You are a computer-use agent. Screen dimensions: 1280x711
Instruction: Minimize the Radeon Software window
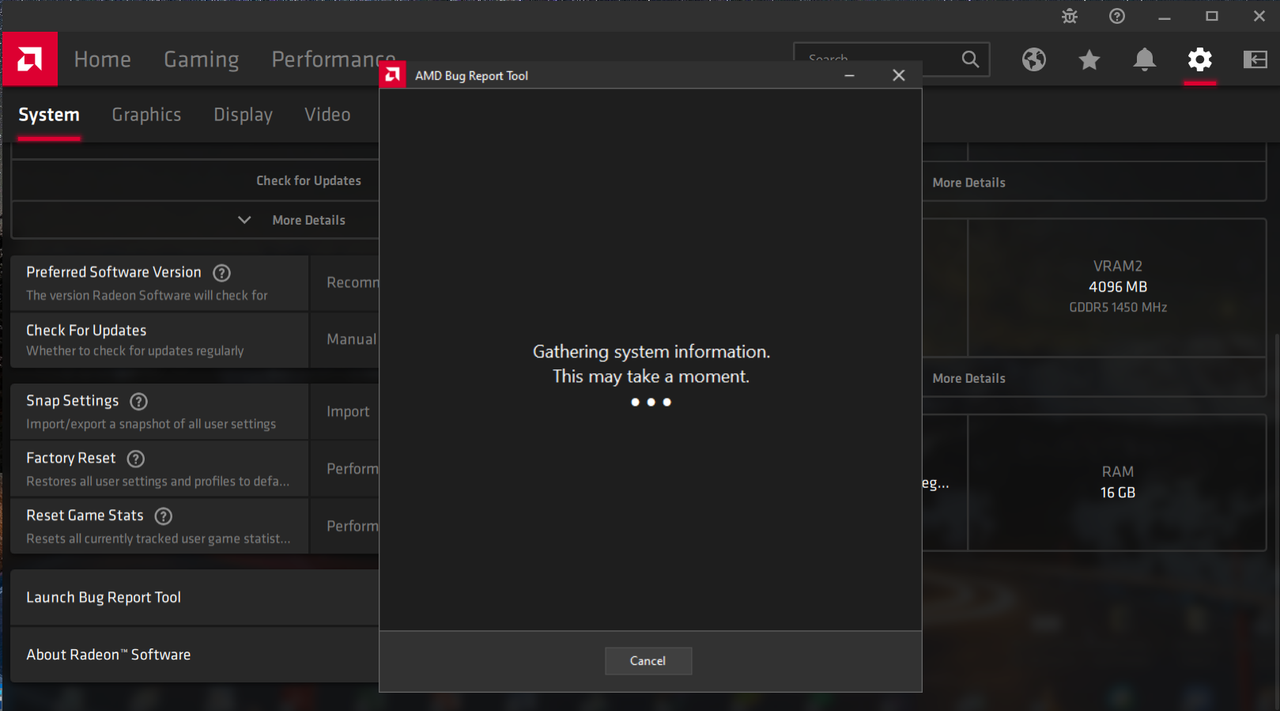tap(1164, 16)
